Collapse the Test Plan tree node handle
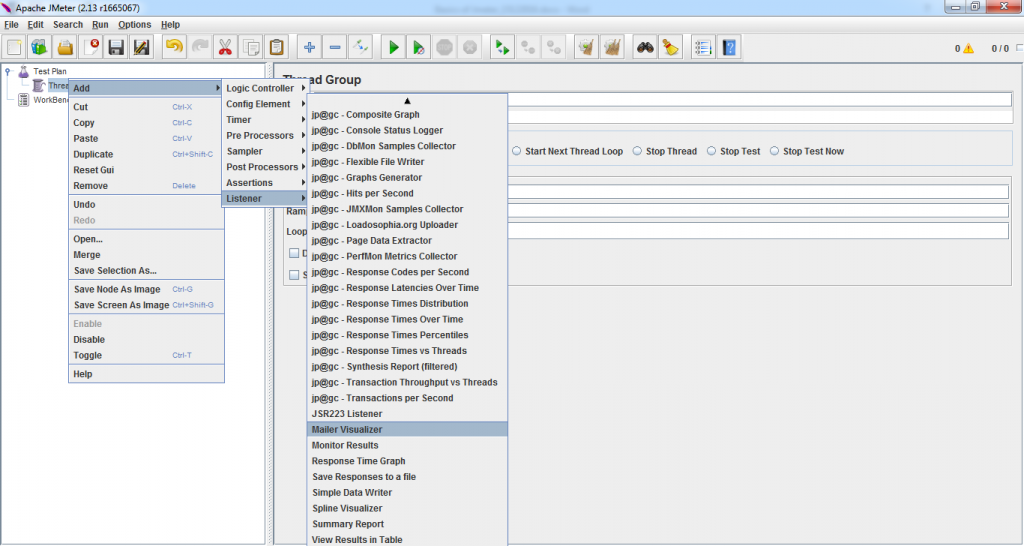Viewport: 1024px width, 546px height. (8, 71)
